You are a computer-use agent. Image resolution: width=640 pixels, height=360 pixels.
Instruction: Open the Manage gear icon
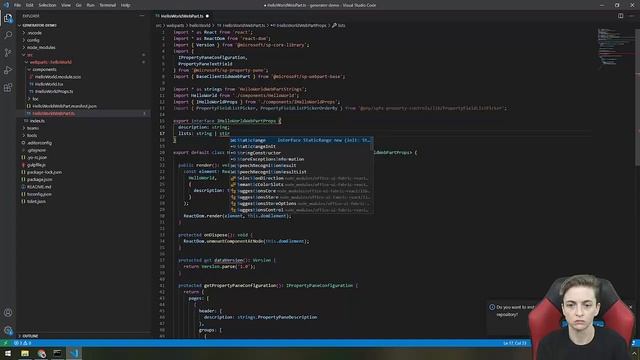8,330
